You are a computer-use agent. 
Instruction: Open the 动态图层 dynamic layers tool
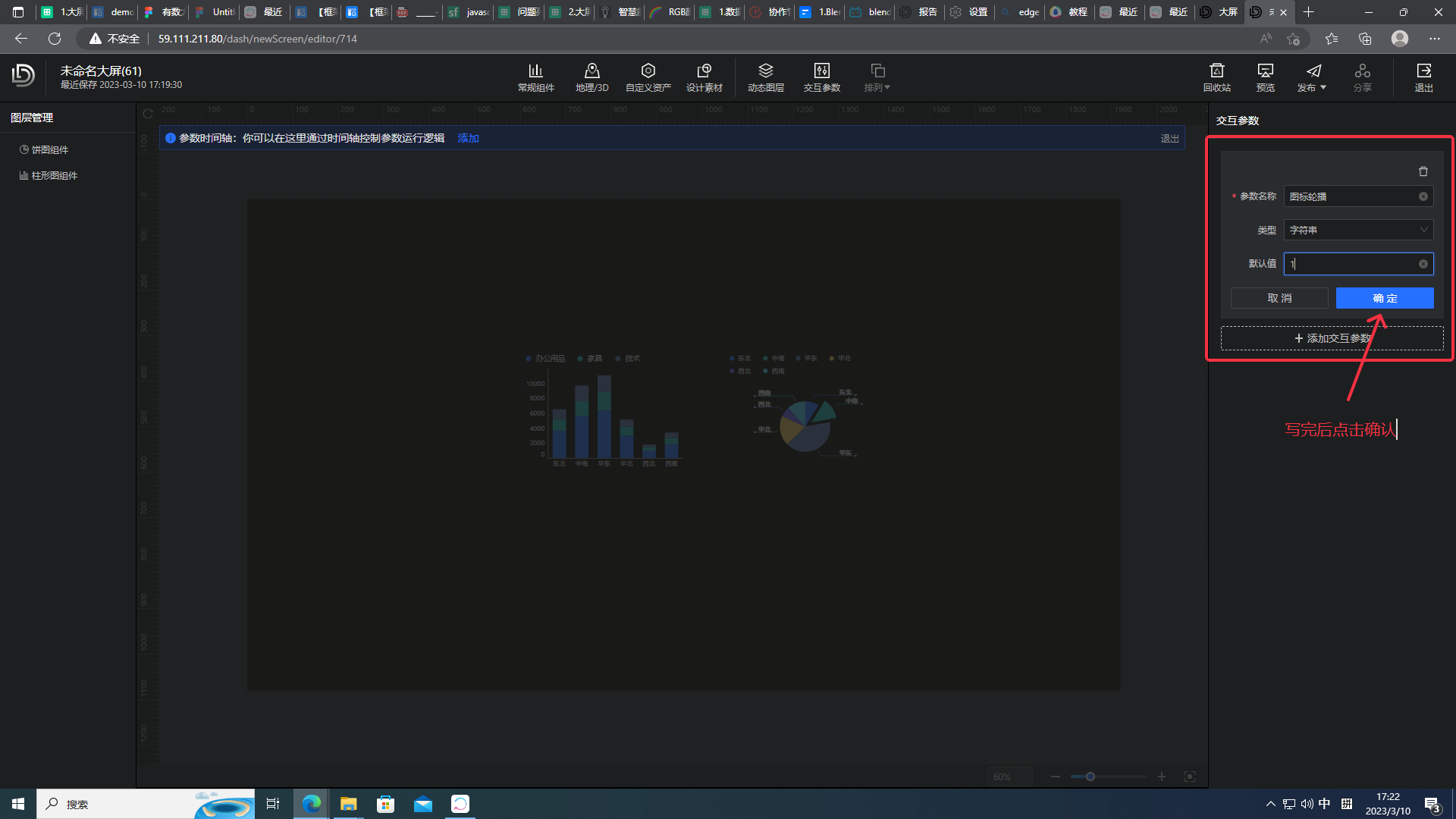pos(765,77)
